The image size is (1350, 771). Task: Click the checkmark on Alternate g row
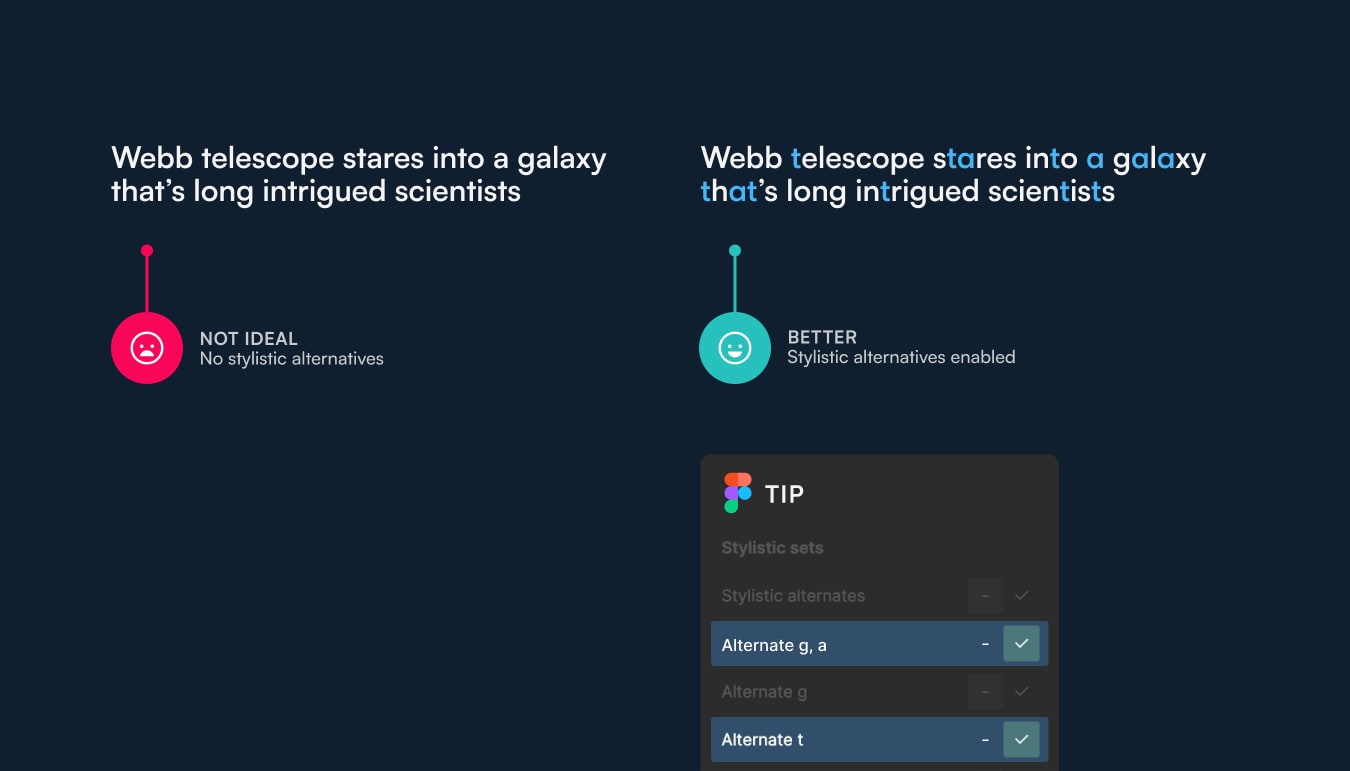tap(1022, 691)
